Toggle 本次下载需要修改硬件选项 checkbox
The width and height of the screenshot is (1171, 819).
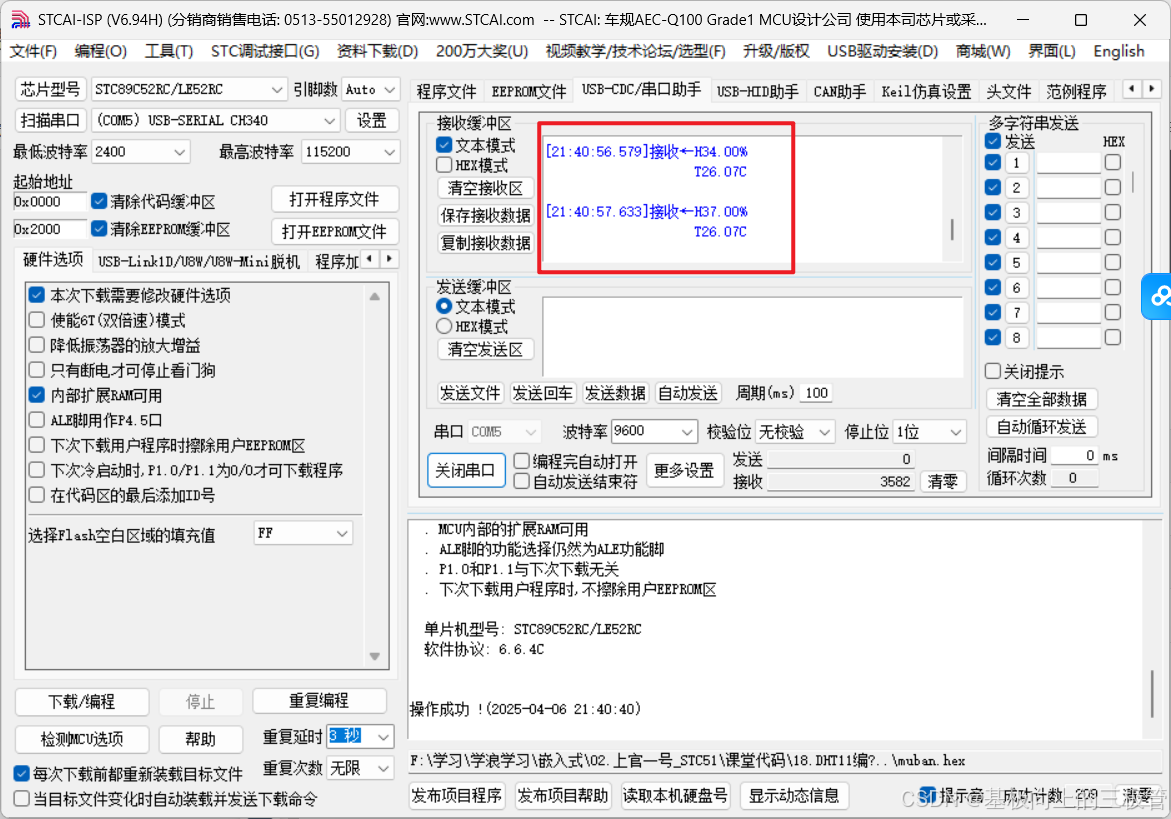tap(37, 295)
